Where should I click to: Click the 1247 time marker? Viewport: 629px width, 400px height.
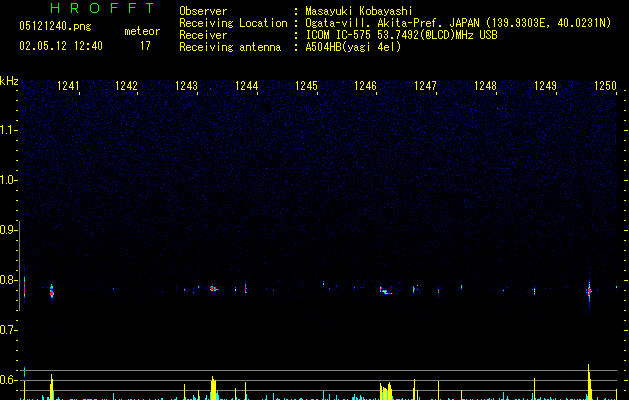[425, 86]
